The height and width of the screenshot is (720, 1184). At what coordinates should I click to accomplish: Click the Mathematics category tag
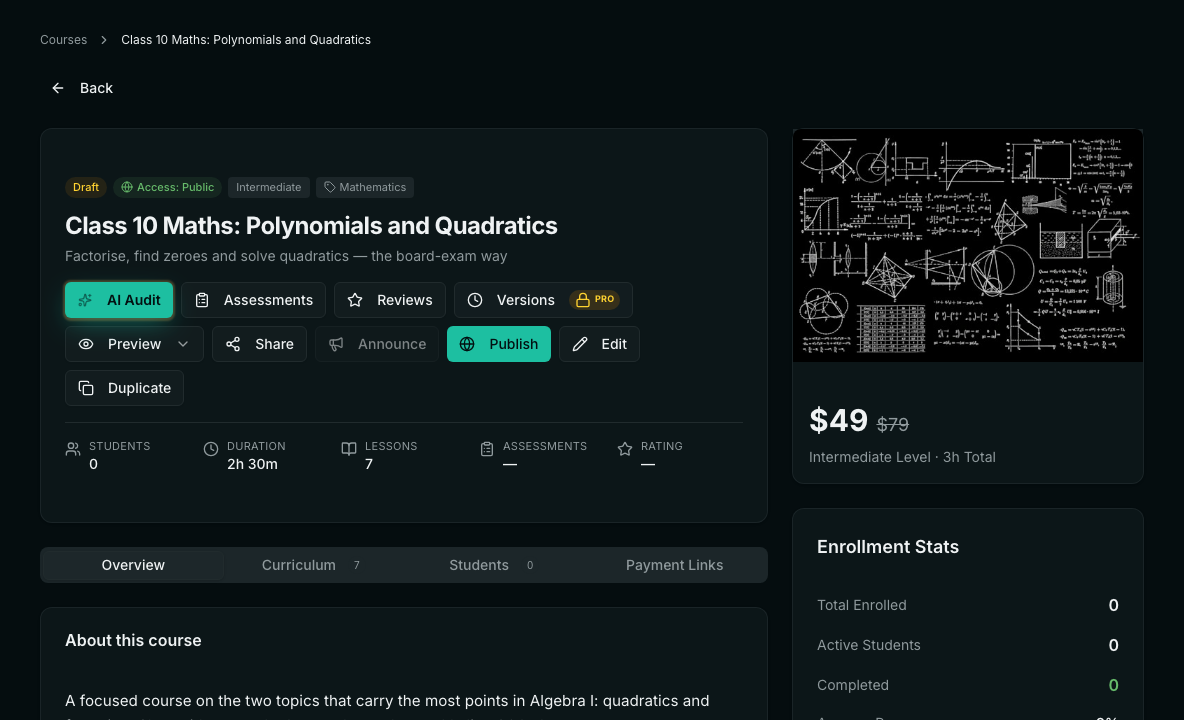365,187
